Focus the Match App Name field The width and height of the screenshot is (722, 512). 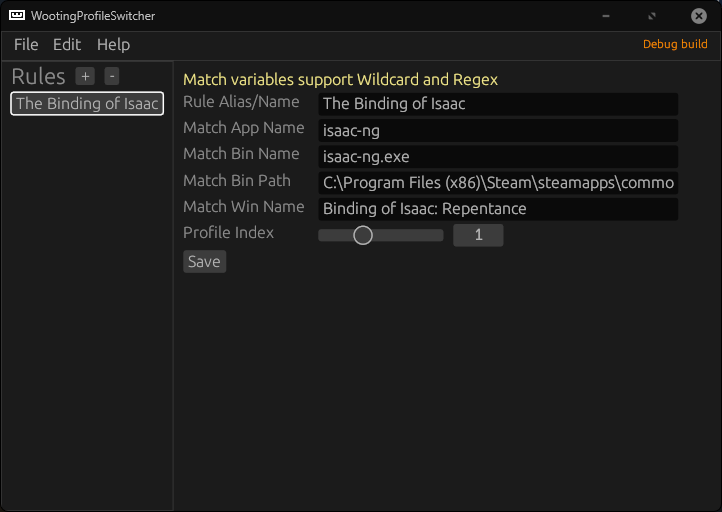(498, 131)
